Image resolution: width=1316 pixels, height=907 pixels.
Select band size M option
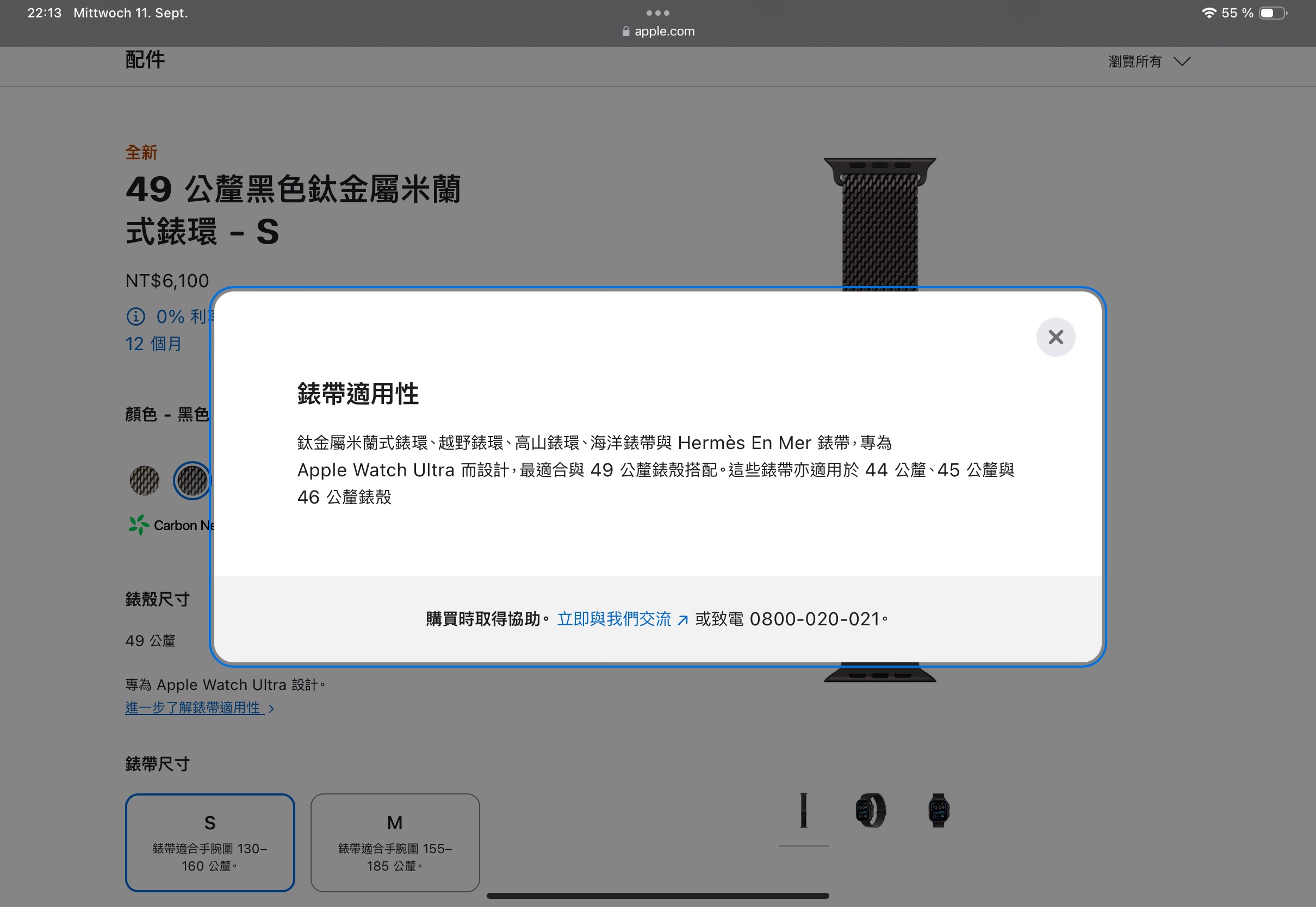click(395, 842)
